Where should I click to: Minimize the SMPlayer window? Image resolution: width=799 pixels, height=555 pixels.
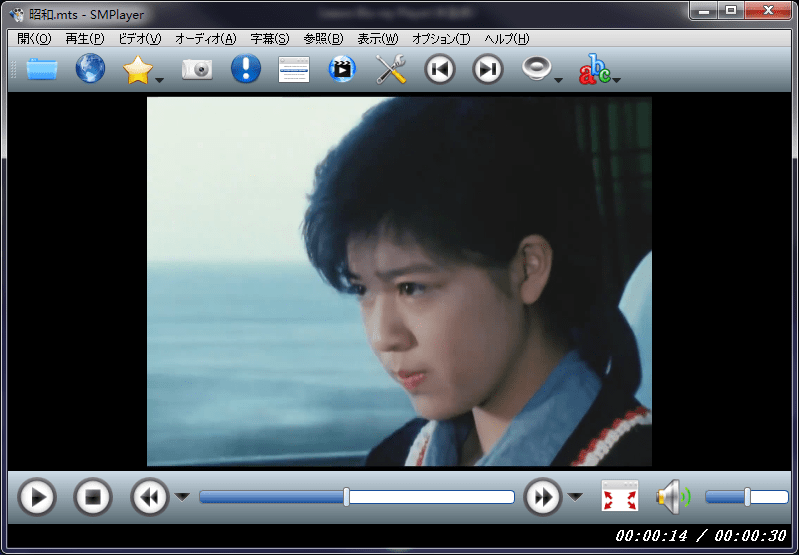pyautogui.click(x=704, y=10)
